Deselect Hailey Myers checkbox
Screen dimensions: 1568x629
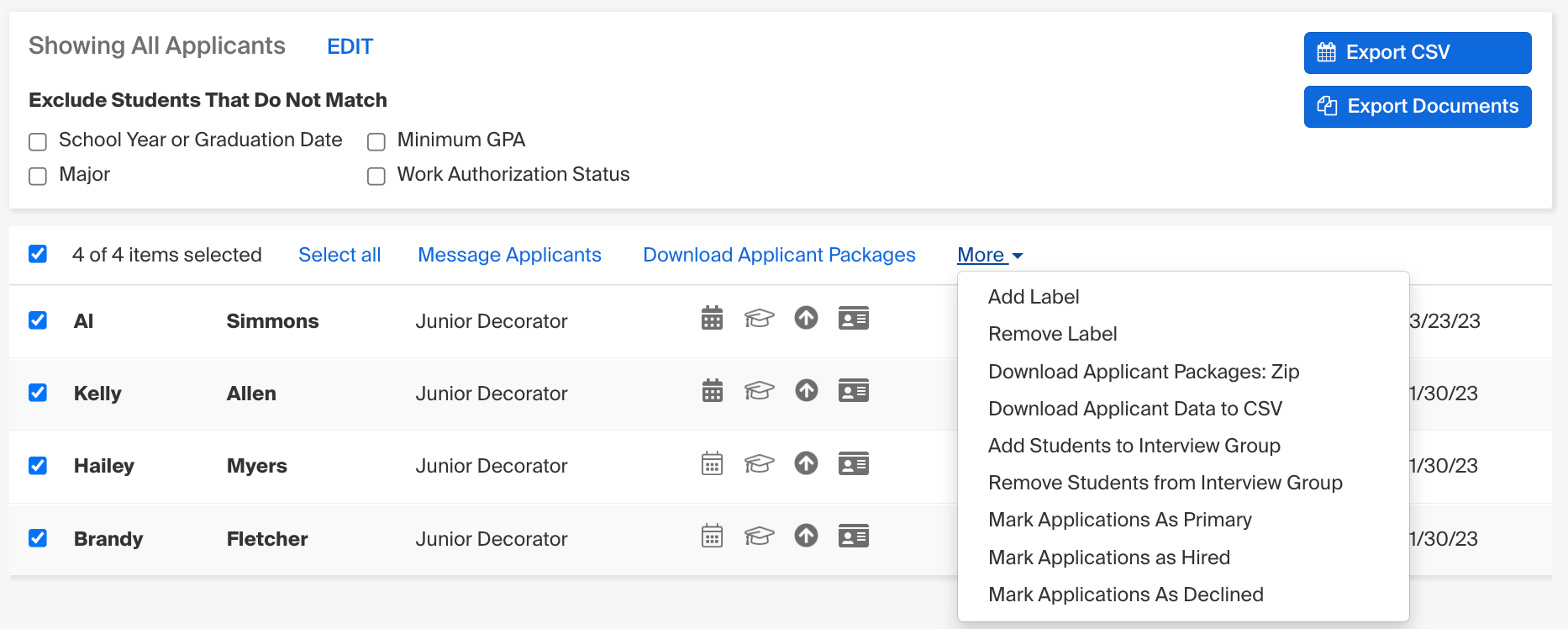click(x=38, y=465)
